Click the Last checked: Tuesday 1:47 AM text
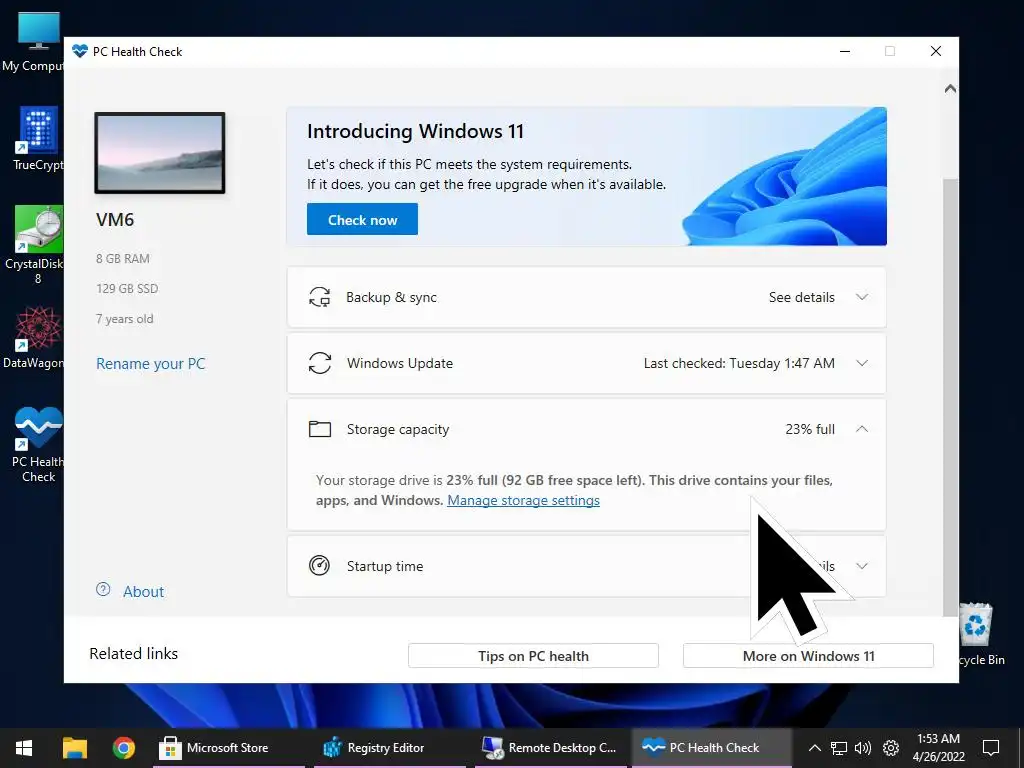 coord(739,363)
